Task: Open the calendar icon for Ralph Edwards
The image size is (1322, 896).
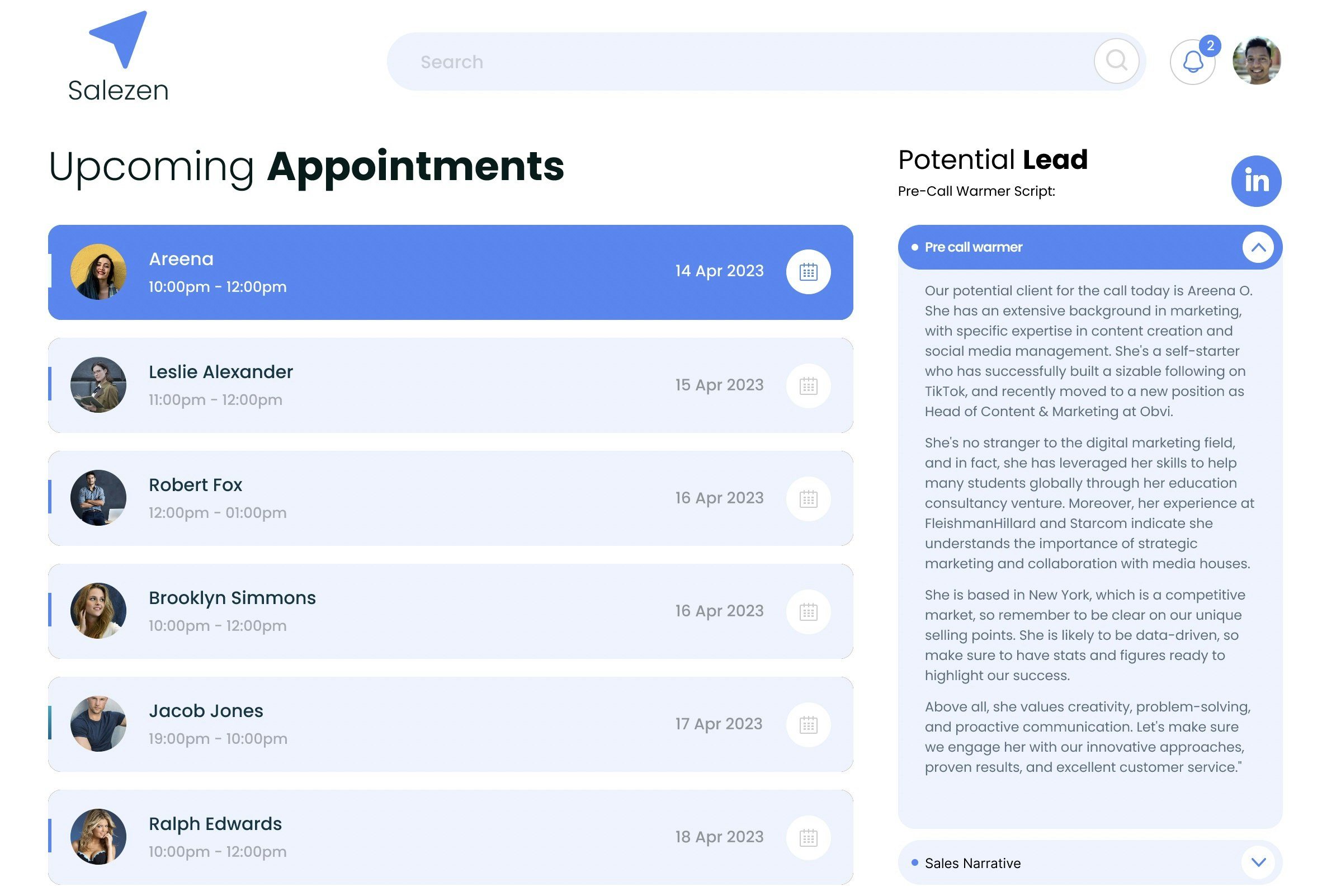Action: pos(808,837)
